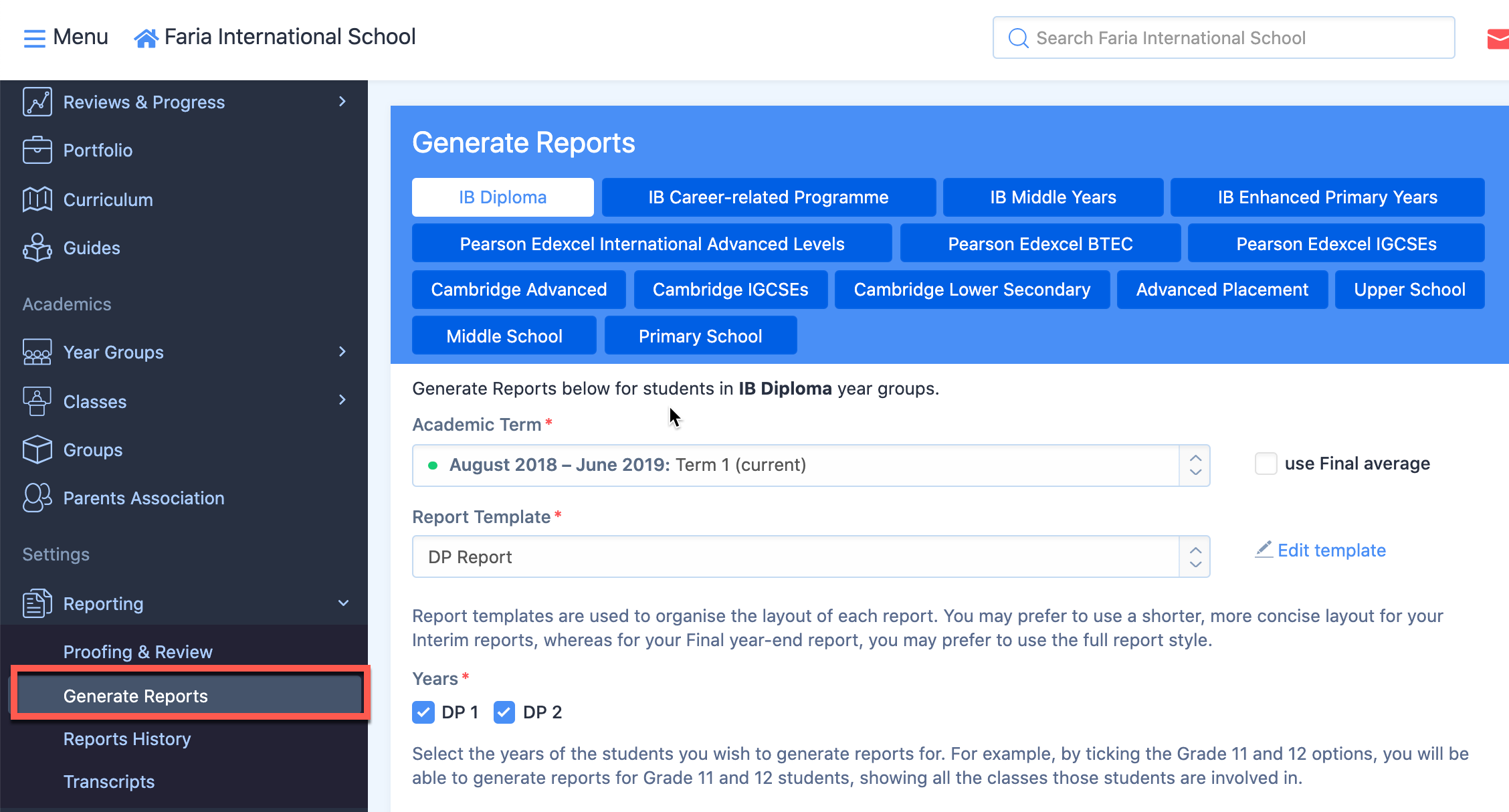The width and height of the screenshot is (1509, 812).
Task: Click the Guides icon
Action: click(37, 247)
